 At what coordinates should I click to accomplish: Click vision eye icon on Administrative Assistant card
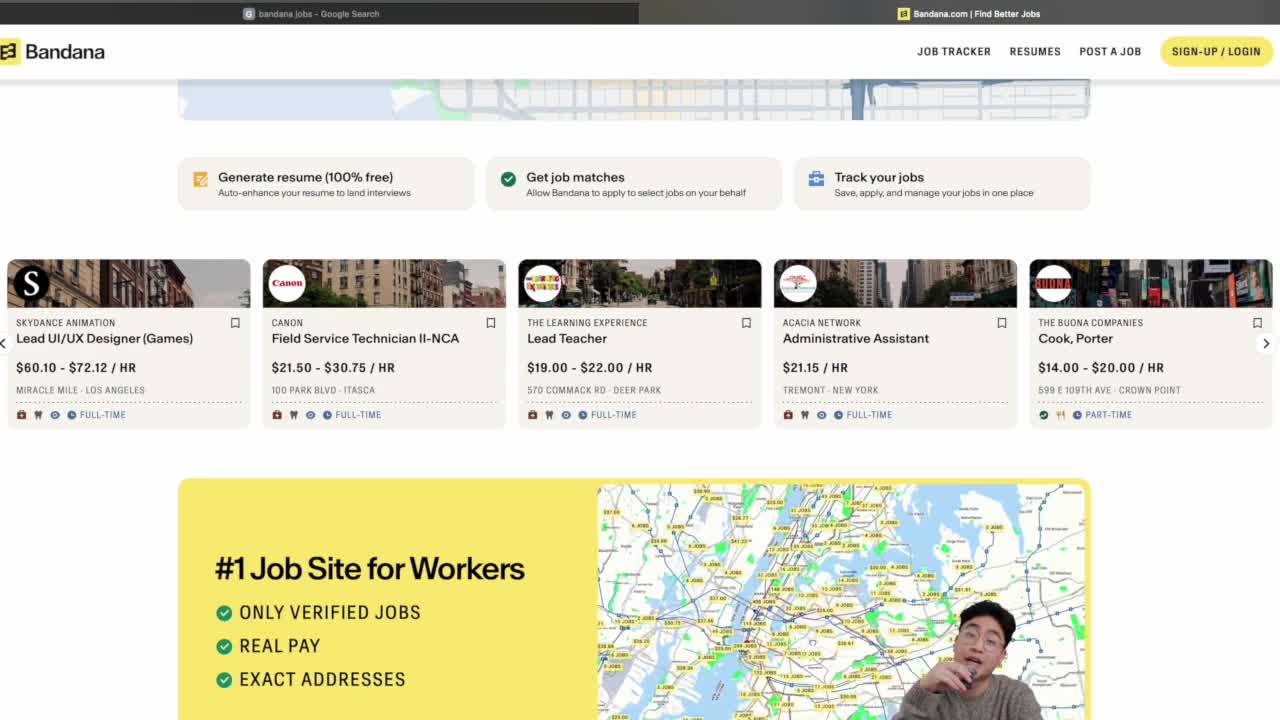point(822,415)
